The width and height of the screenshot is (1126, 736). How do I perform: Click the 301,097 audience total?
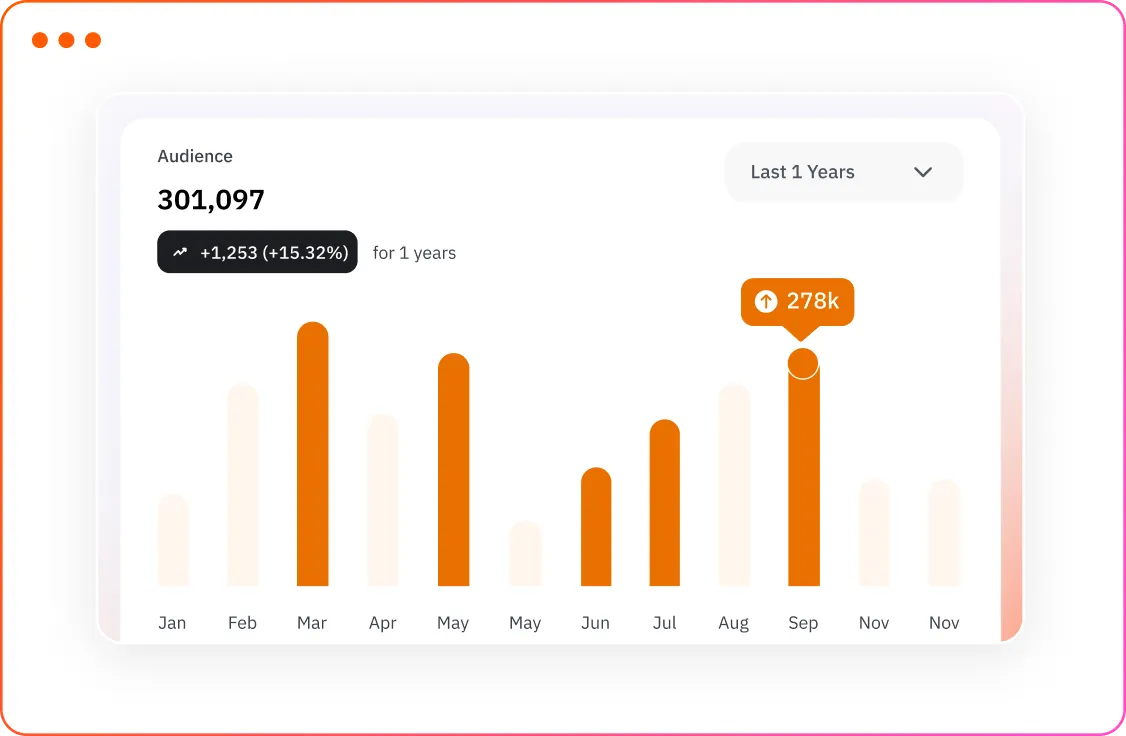coord(211,199)
